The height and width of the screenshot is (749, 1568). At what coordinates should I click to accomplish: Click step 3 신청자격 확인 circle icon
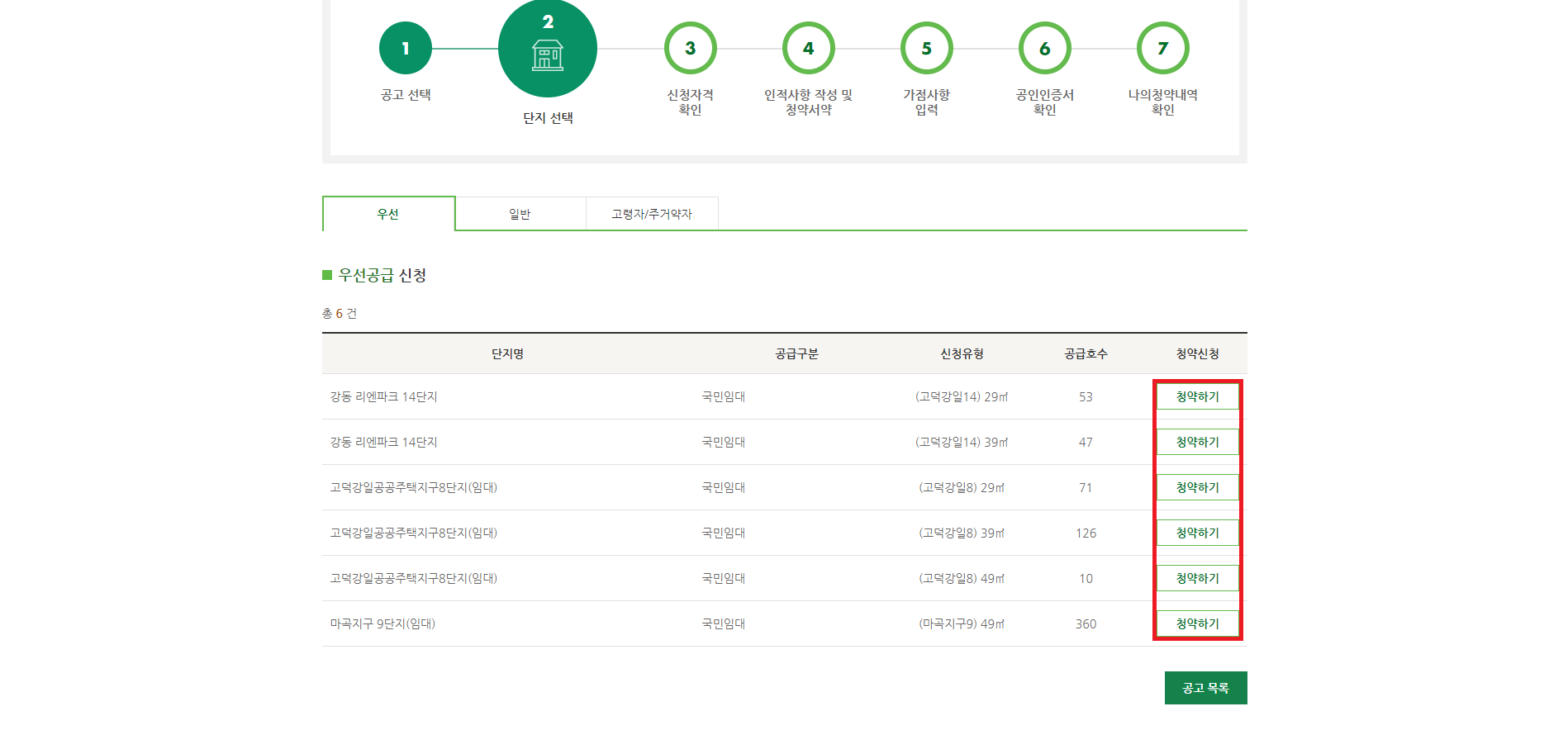[x=691, y=48]
